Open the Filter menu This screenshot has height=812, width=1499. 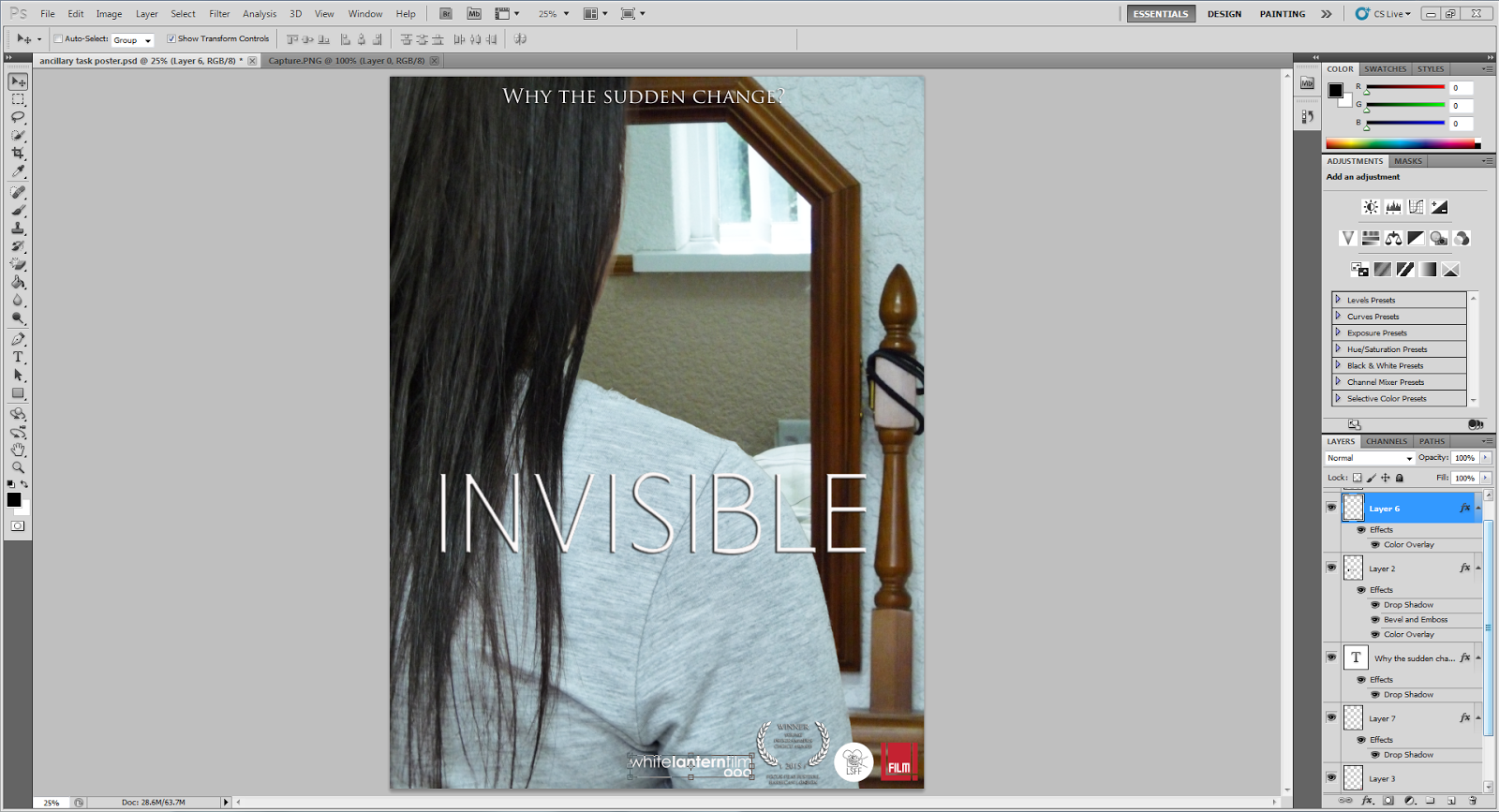(x=219, y=14)
